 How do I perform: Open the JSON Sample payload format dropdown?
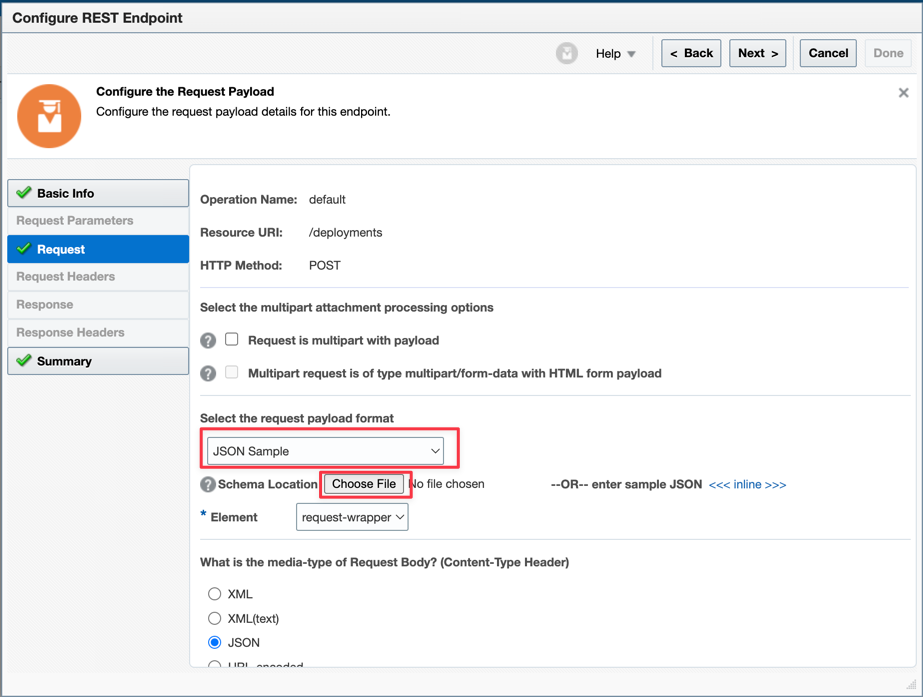coord(325,451)
